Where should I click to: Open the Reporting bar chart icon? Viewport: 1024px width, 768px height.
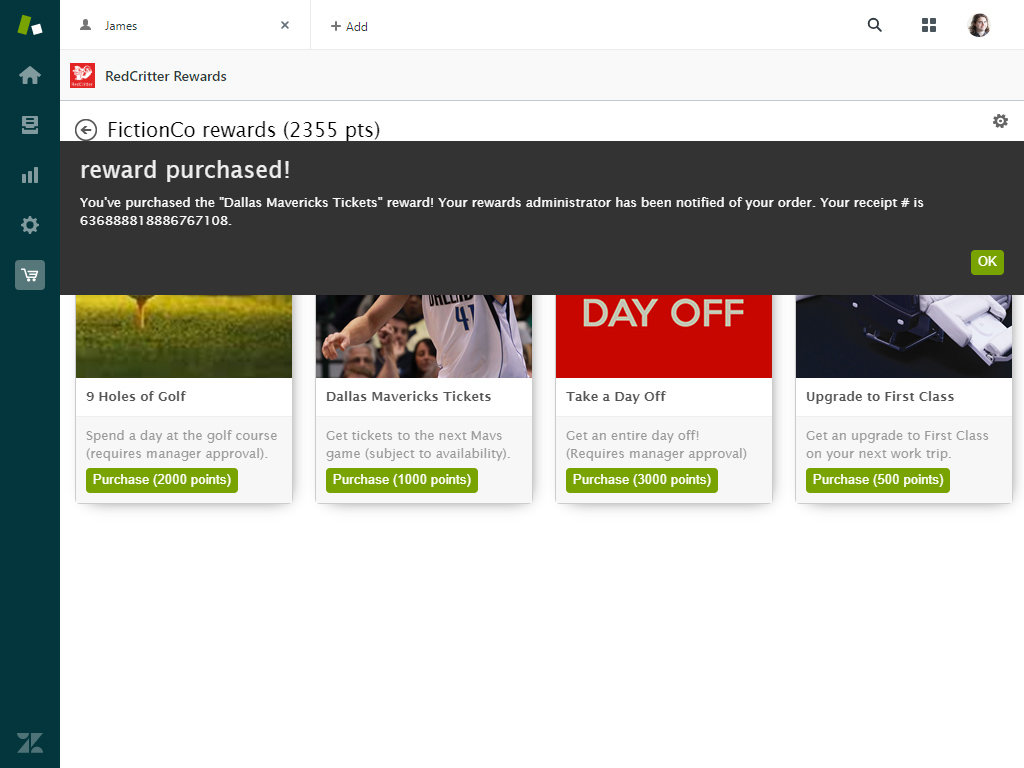[x=30, y=175]
